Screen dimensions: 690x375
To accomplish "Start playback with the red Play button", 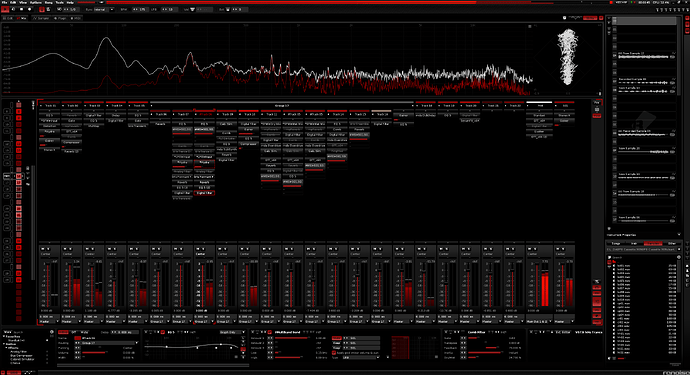I will pos(5,9).
